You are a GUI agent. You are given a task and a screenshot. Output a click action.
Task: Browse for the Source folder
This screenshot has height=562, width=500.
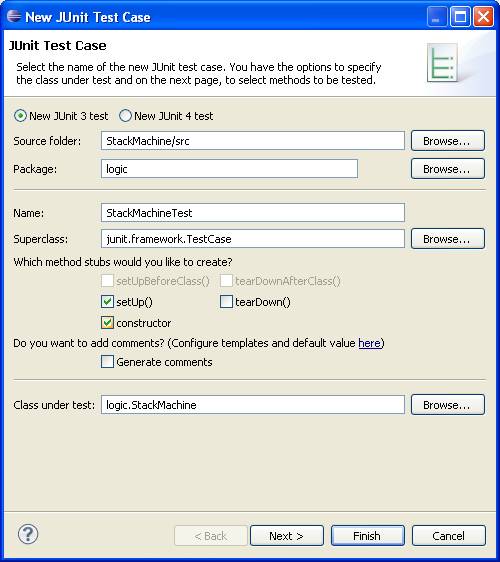[448, 141]
